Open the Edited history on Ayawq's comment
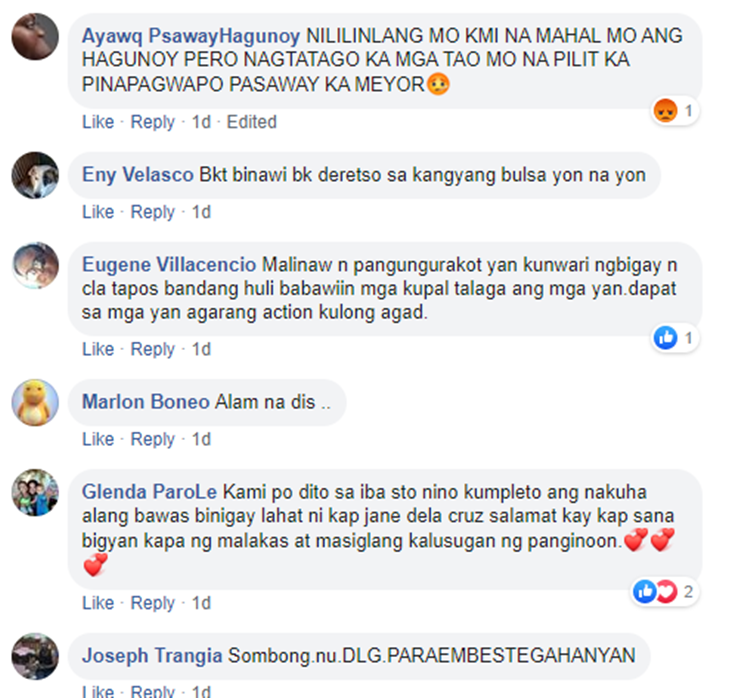 pyautogui.click(x=252, y=122)
